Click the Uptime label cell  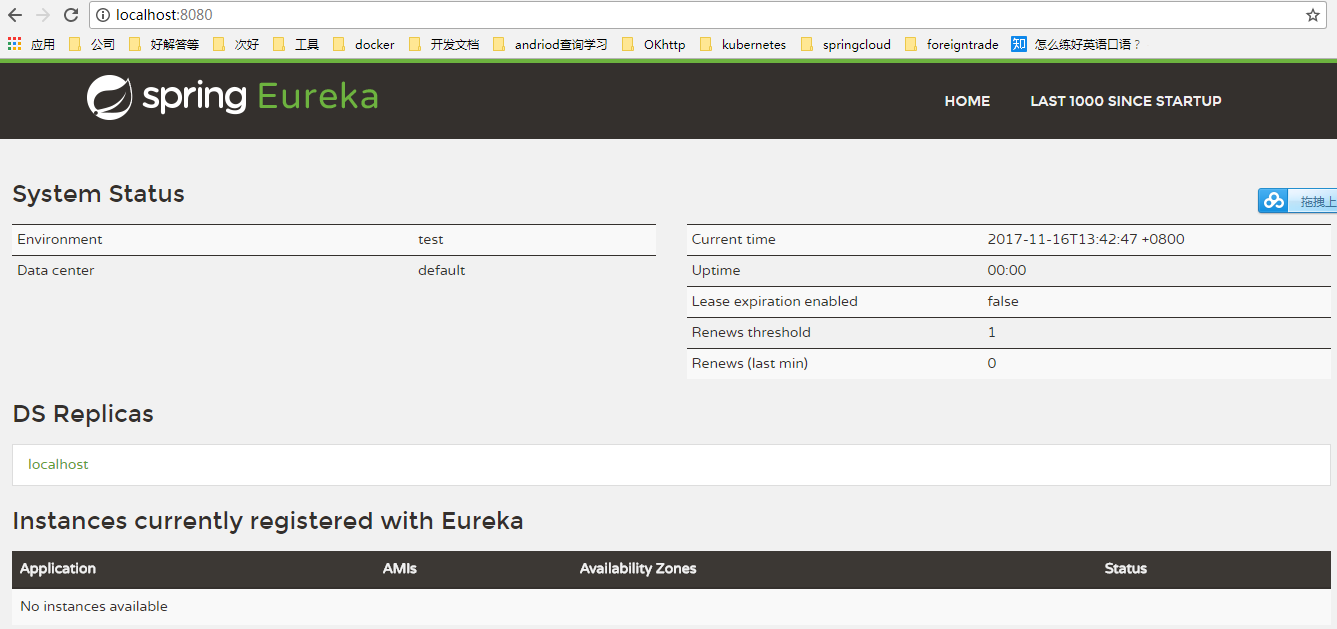pos(716,270)
